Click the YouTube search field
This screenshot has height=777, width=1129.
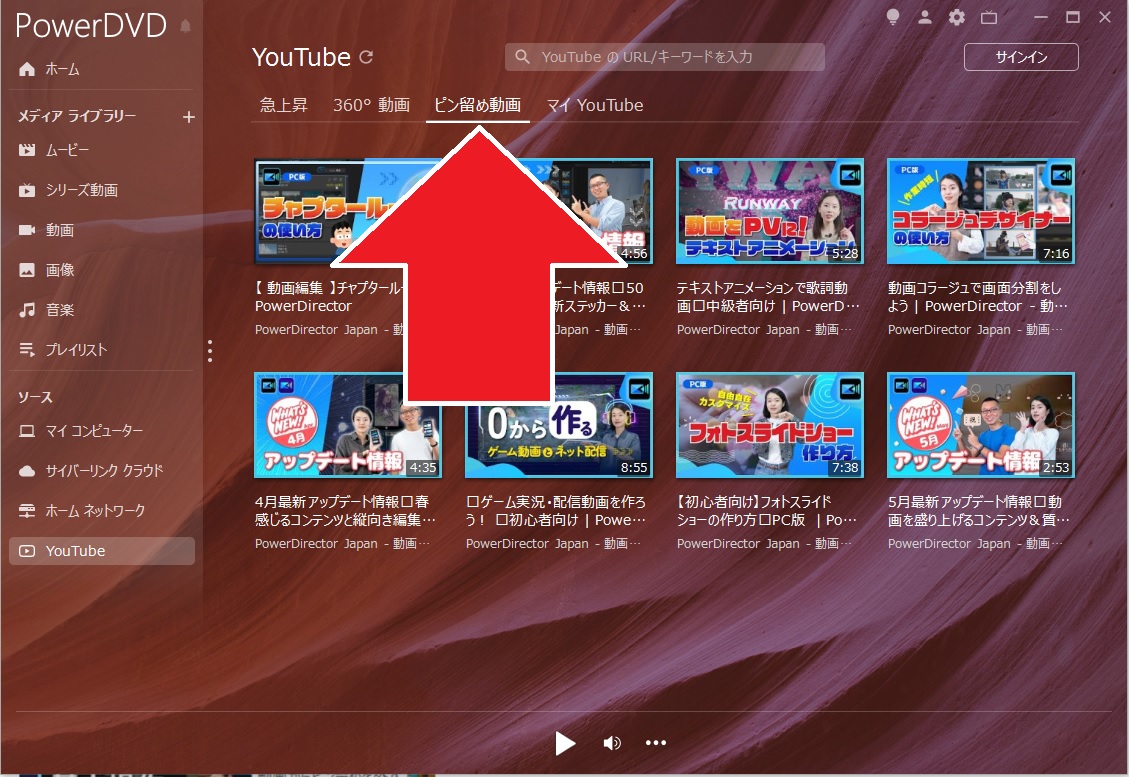[665, 57]
